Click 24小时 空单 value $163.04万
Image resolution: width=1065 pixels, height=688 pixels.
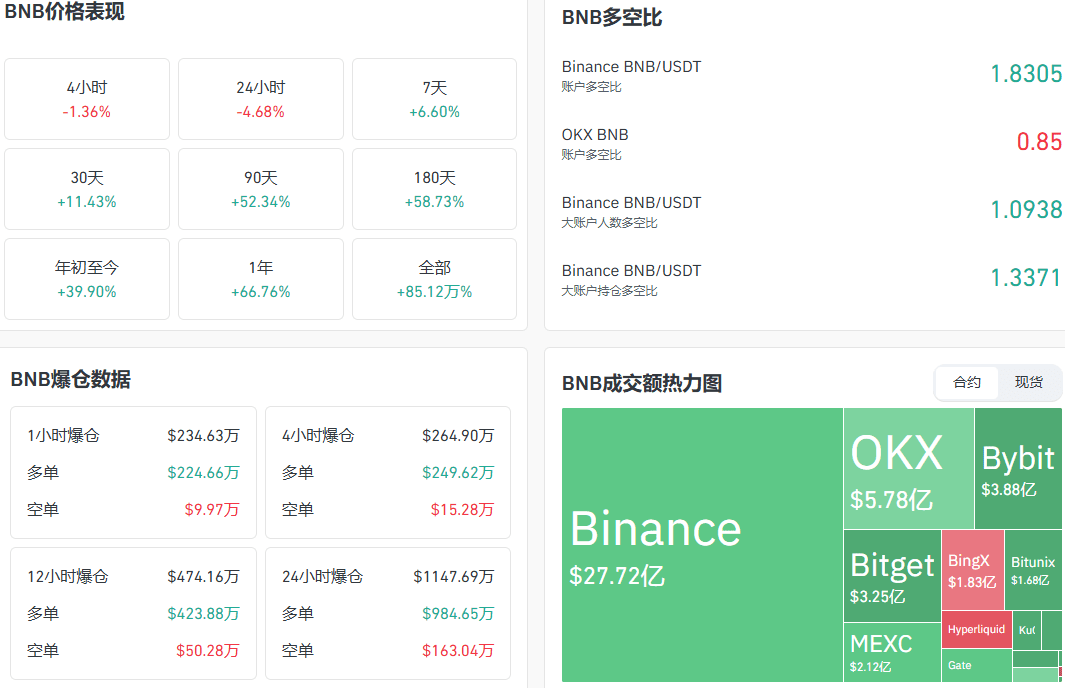coord(458,651)
